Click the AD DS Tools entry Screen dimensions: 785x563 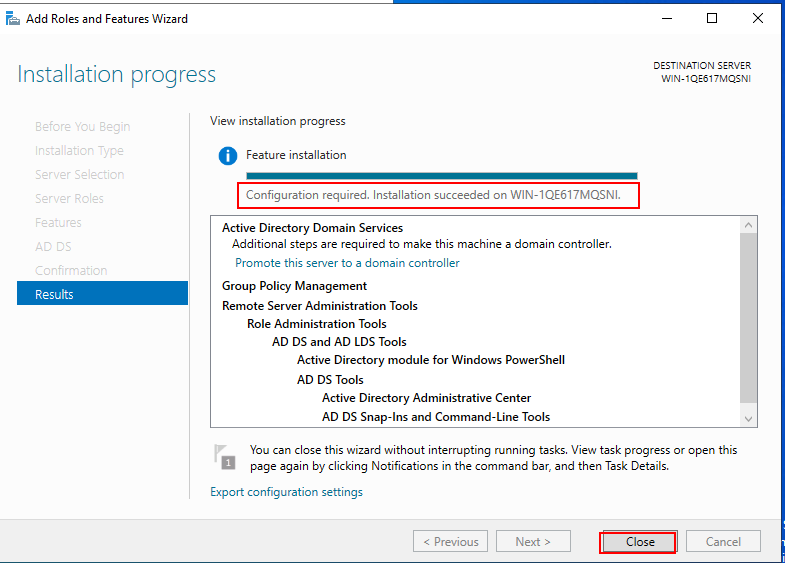coord(330,380)
